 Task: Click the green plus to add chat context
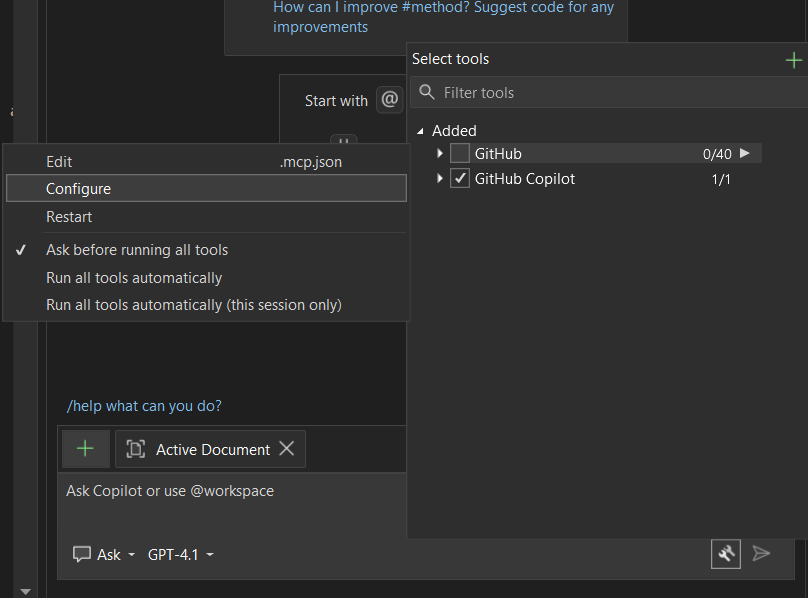pos(85,448)
